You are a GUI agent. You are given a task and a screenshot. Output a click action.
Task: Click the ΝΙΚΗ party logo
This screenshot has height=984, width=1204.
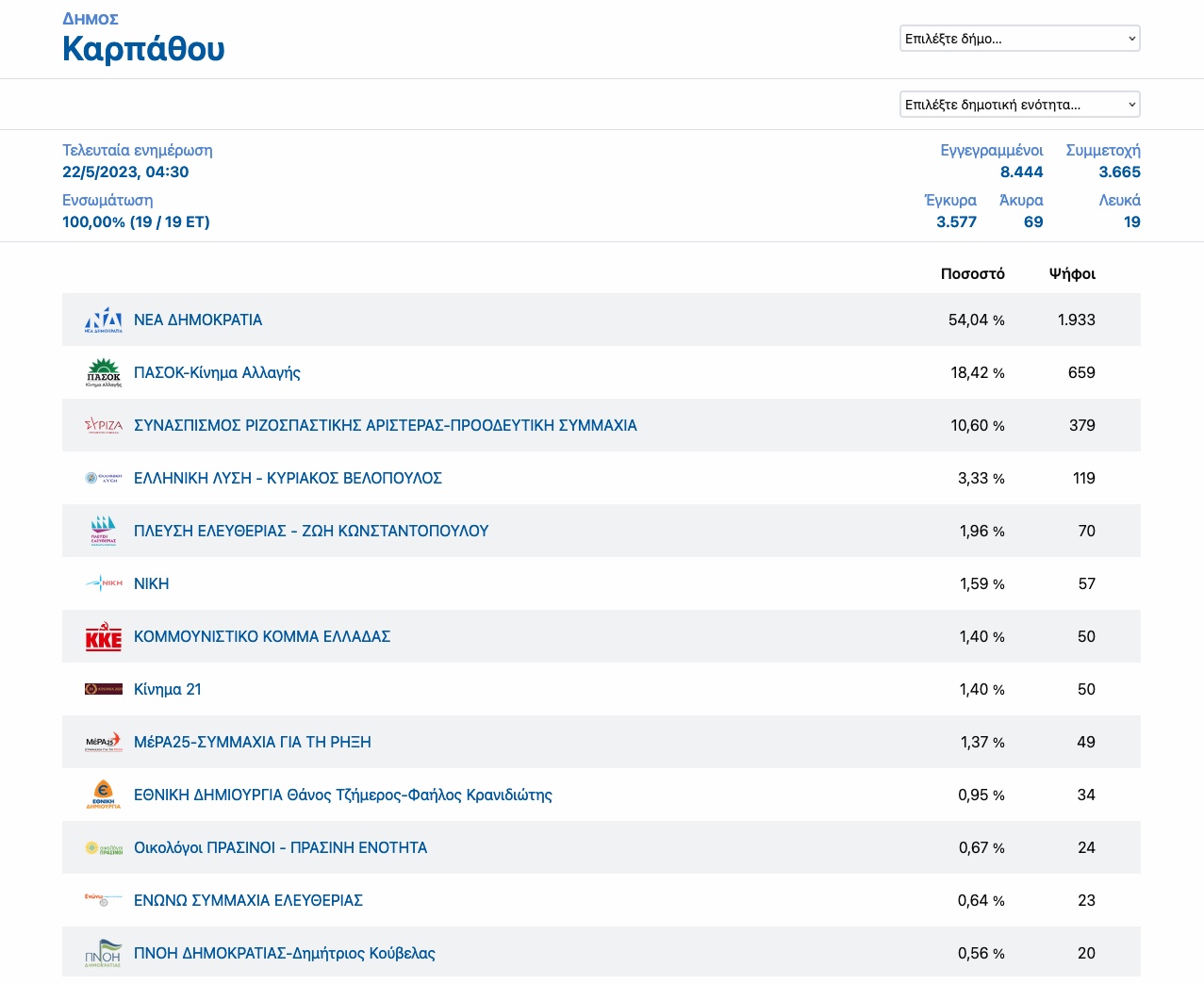[x=104, y=583]
